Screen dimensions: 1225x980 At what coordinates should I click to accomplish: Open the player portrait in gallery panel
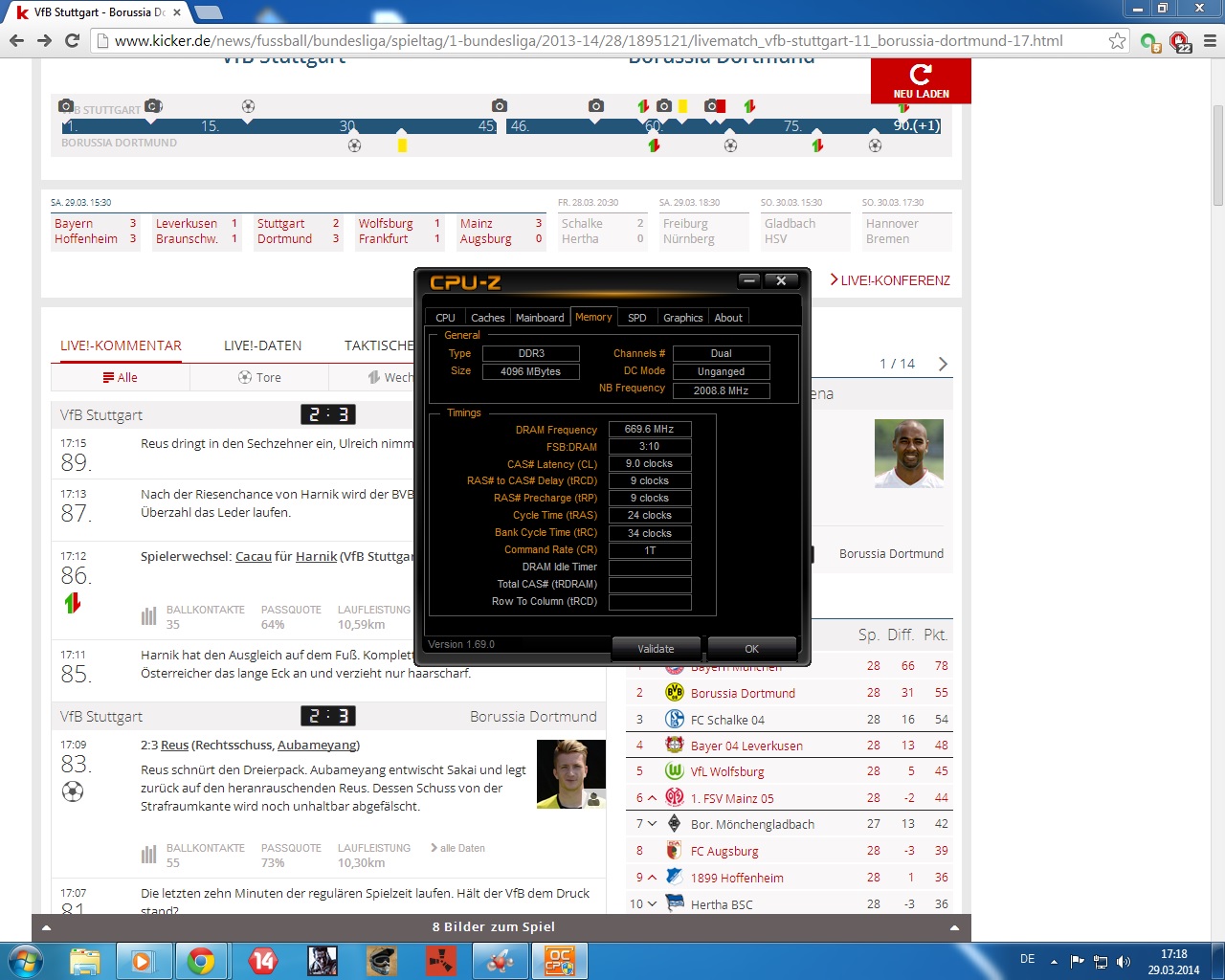909,454
